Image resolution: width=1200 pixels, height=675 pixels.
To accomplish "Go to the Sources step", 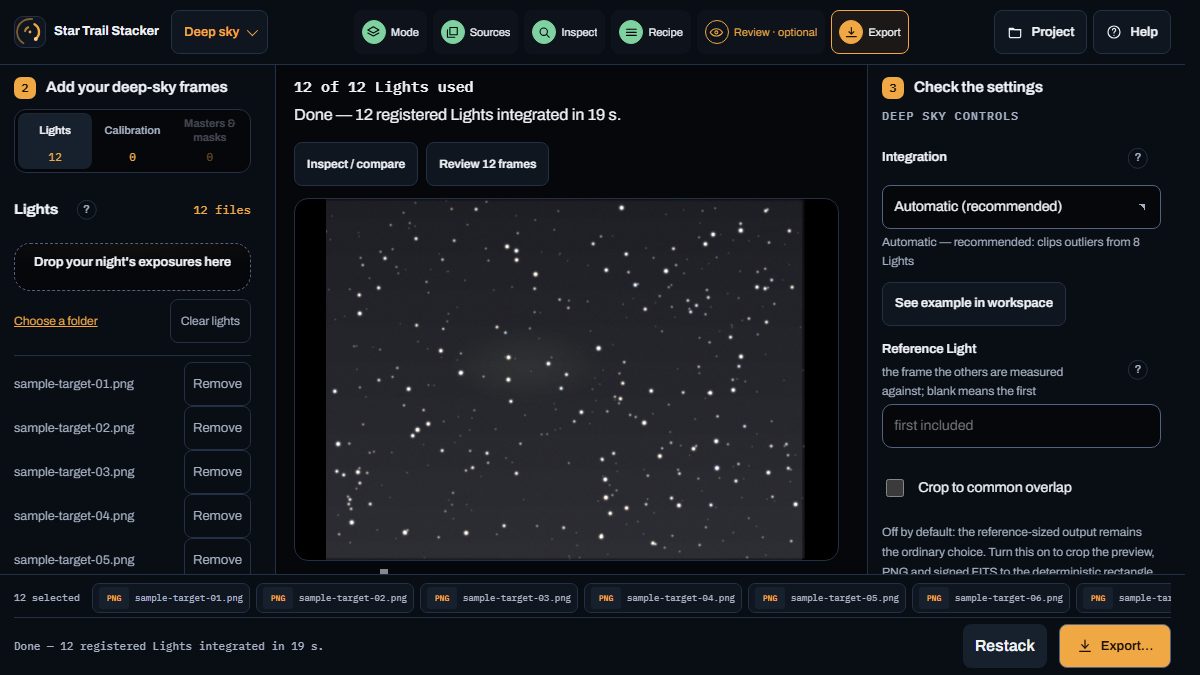I will [477, 32].
